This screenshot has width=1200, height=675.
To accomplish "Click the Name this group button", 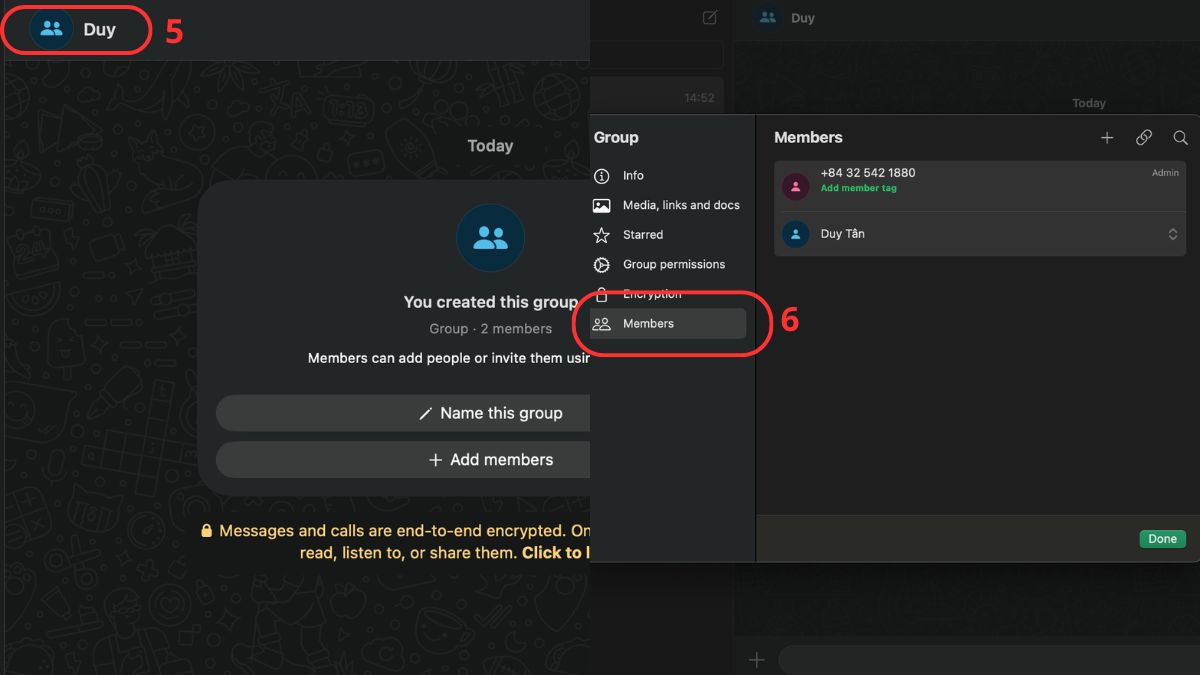I will (490, 413).
